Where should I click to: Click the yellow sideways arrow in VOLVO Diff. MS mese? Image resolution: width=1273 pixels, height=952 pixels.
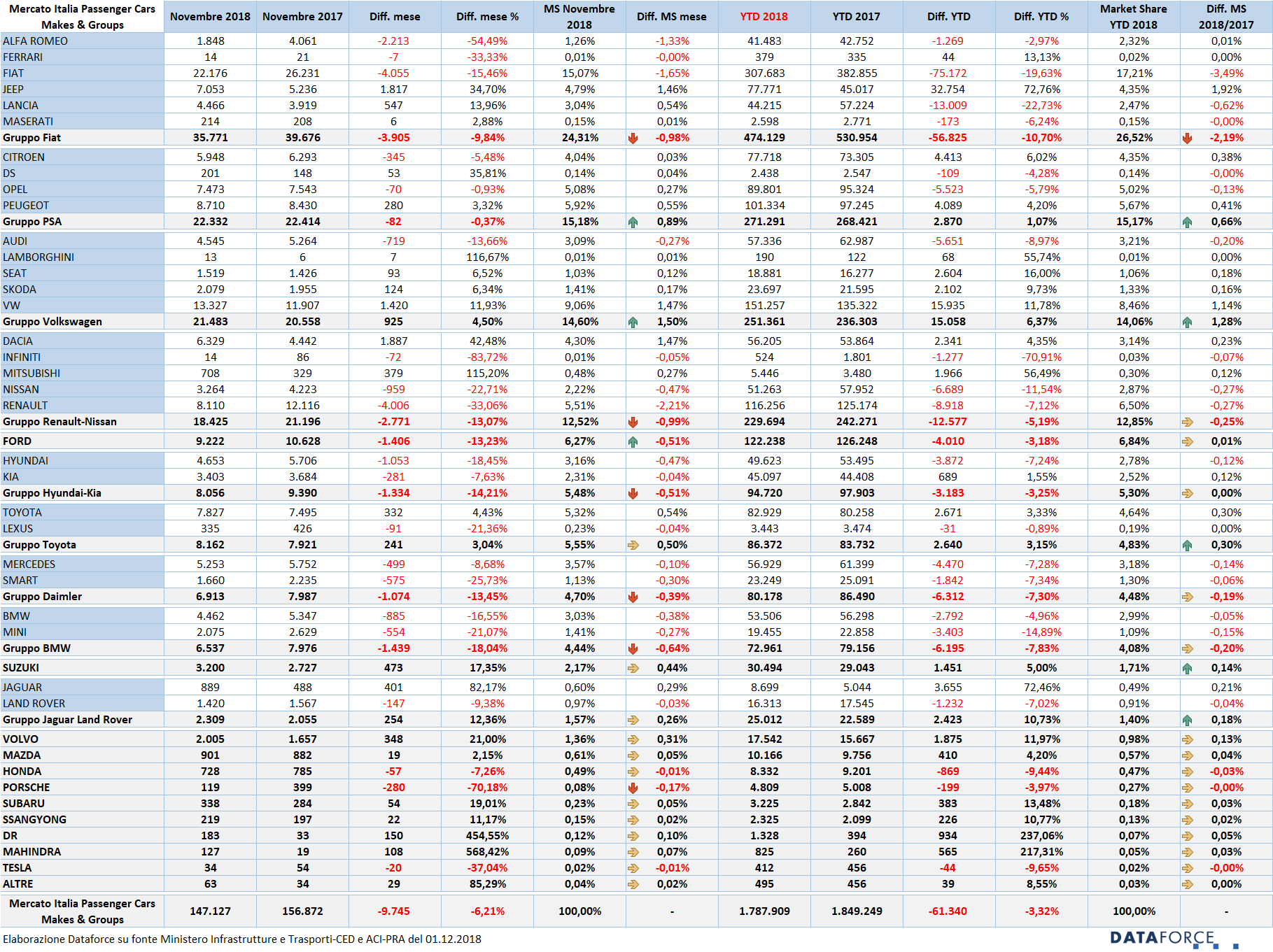(x=633, y=739)
